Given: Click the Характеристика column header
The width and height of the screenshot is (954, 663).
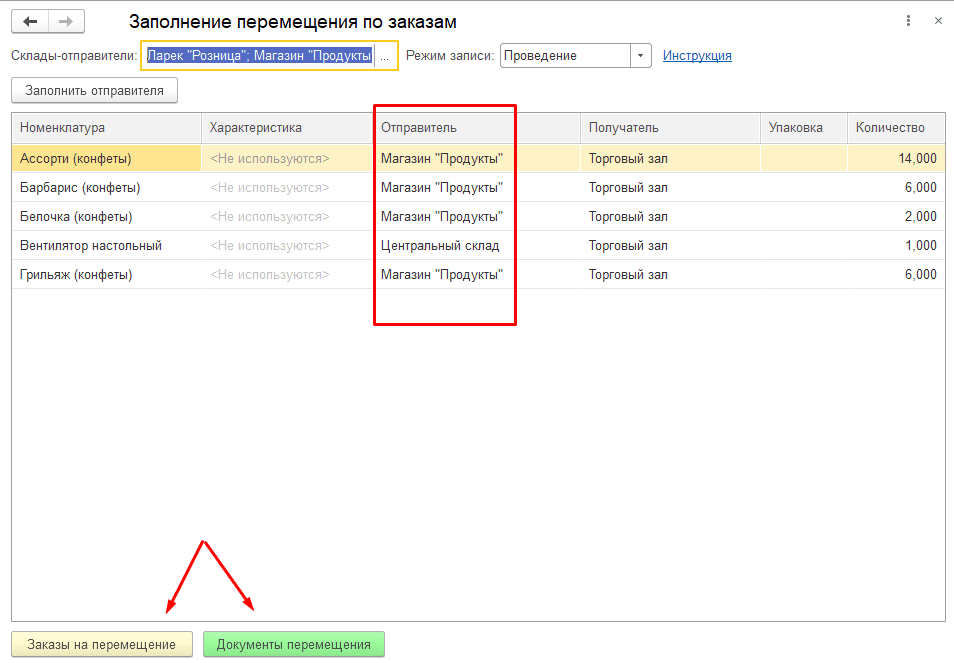Looking at the screenshot, I should pyautogui.click(x=287, y=128).
